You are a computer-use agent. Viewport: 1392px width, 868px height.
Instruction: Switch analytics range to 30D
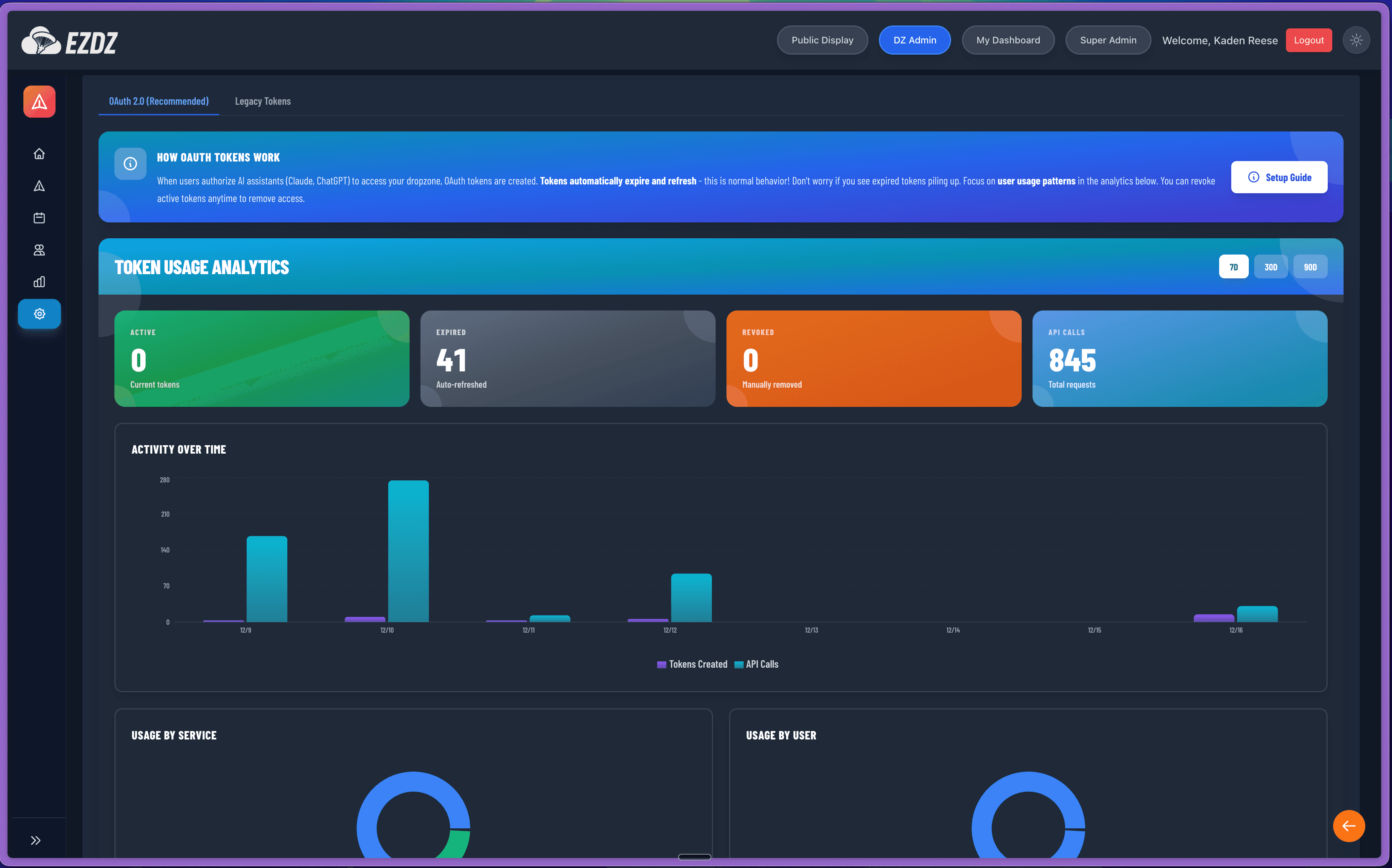coord(1270,267)
